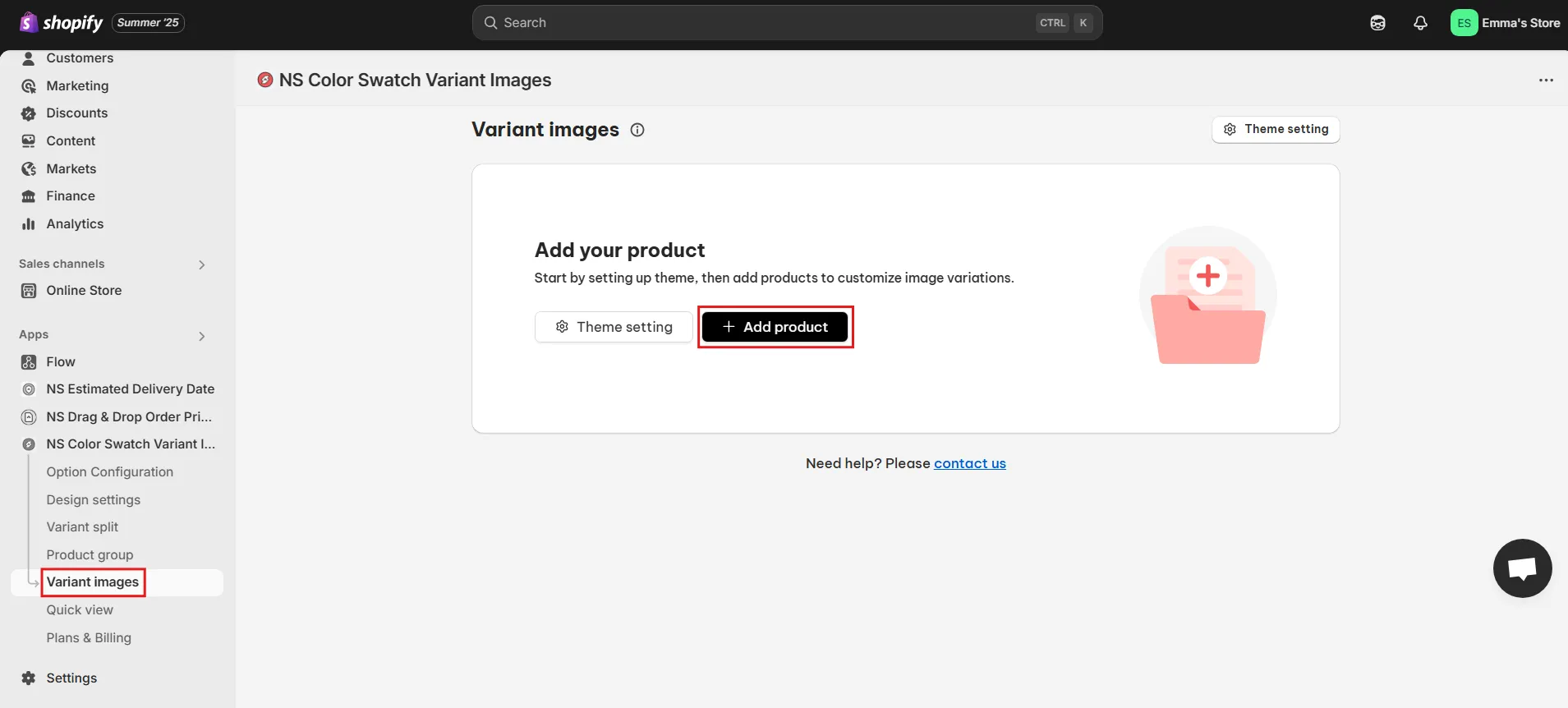Select Product group submenu item

pos(90,555)
